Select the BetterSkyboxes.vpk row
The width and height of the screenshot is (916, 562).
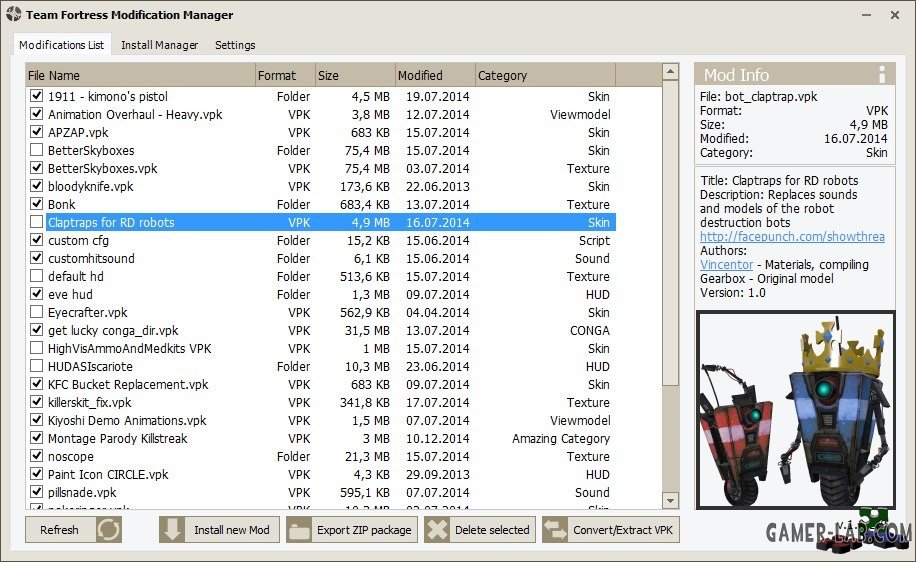(320, 168)
